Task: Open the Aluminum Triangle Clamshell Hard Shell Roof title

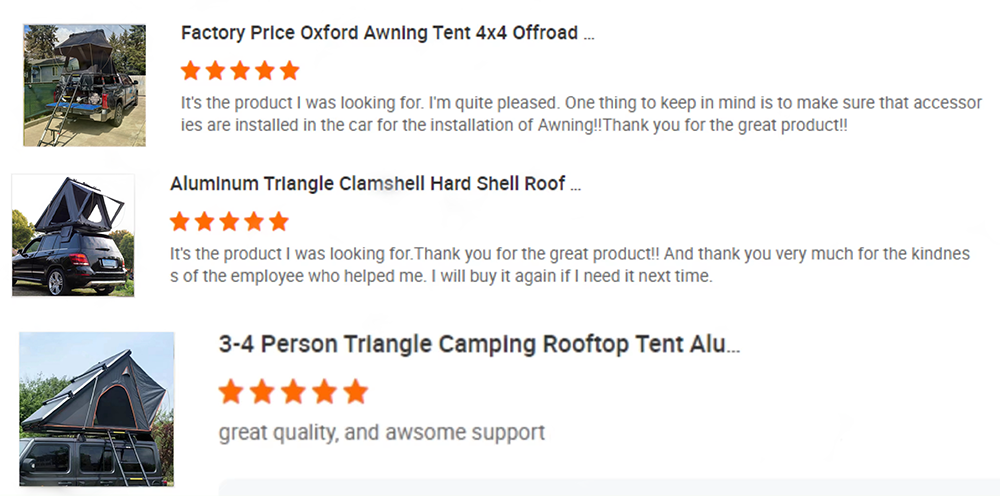Action: pyautogui.click(x=375, y=184)
